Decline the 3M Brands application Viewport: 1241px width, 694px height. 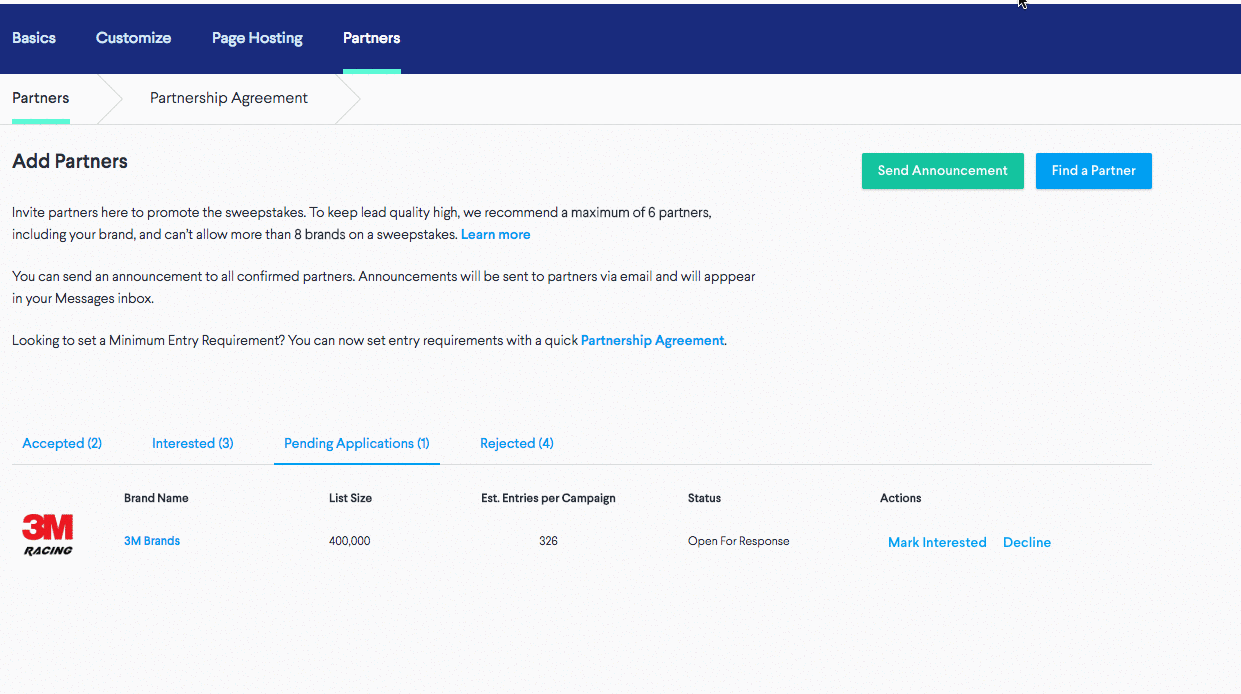[x=1027, y=542]
